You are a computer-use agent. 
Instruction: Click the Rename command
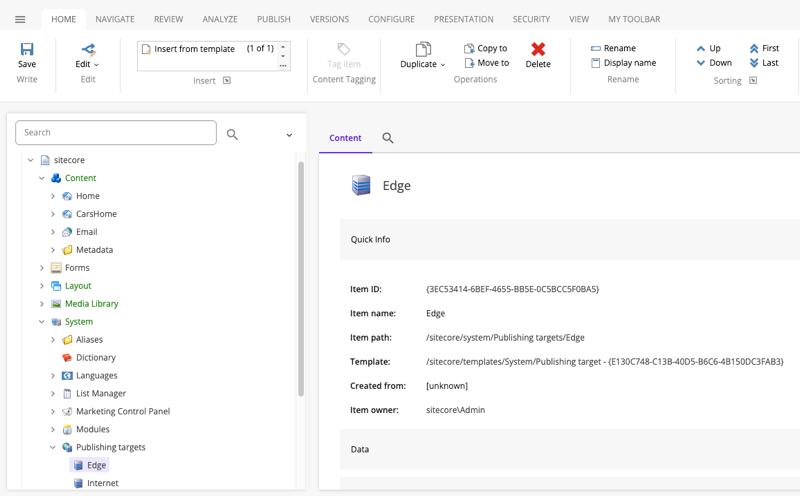pyautogui.click(x=613, y=48)
